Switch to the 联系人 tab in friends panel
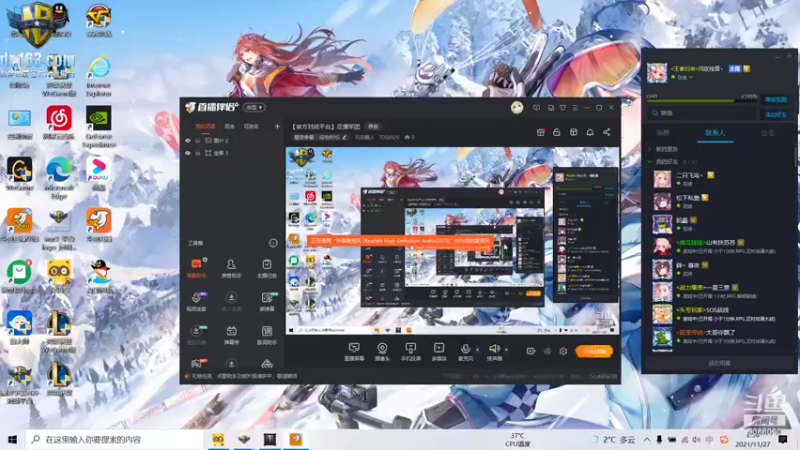The width and height of the screenshot is (800, 450). 715,132
